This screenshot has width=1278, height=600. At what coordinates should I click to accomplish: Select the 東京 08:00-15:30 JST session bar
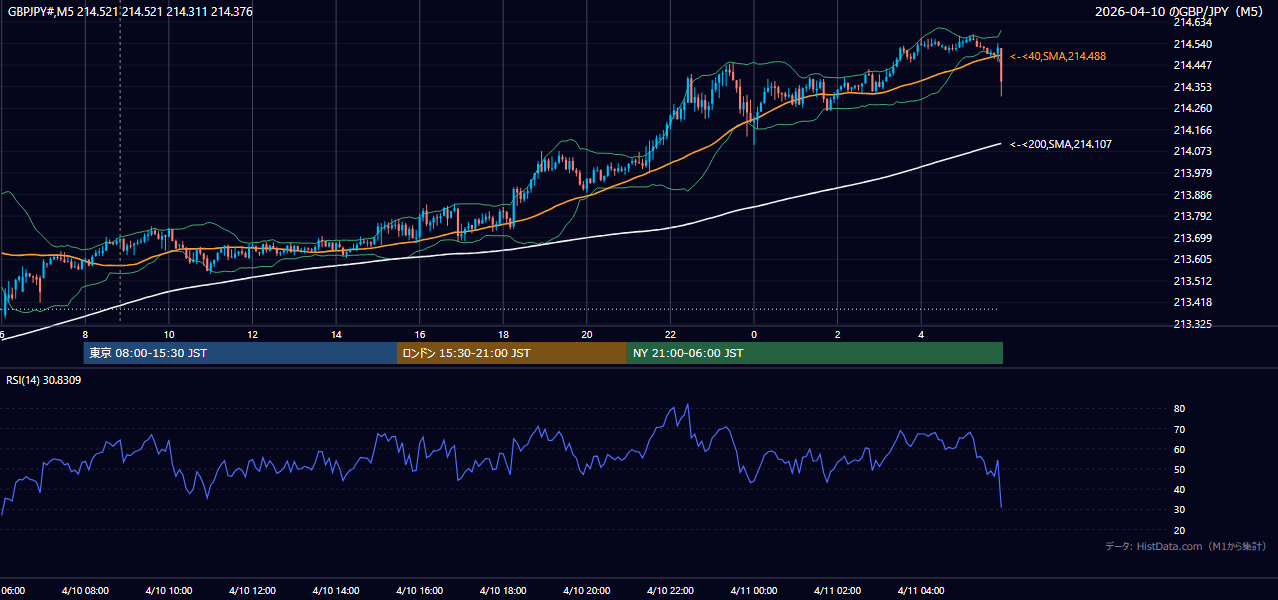point(240,353)
